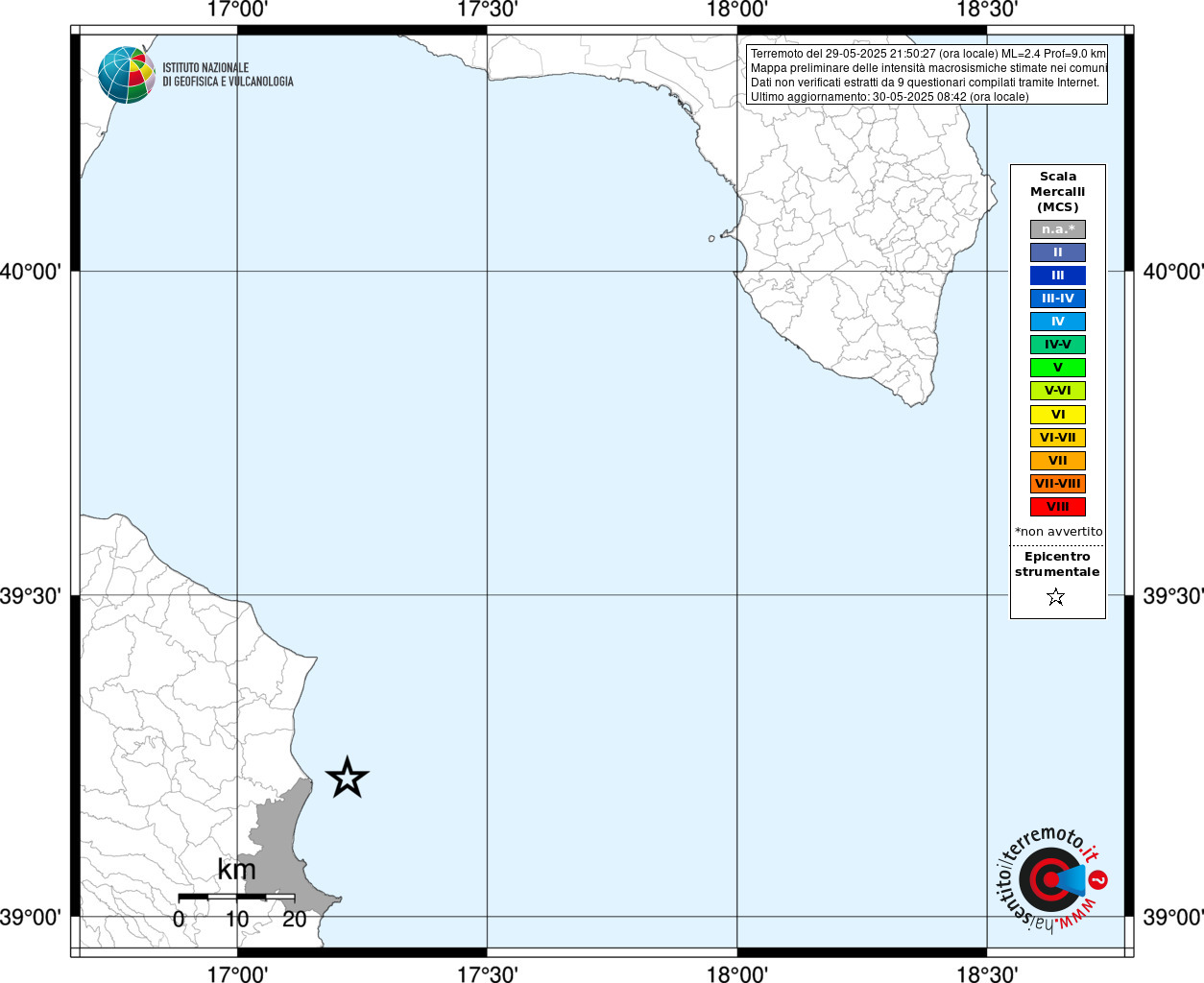Click the right 39°30' latitude label
The width and height of the screenshot is (1204, 983).
(x=1173, y=596)
